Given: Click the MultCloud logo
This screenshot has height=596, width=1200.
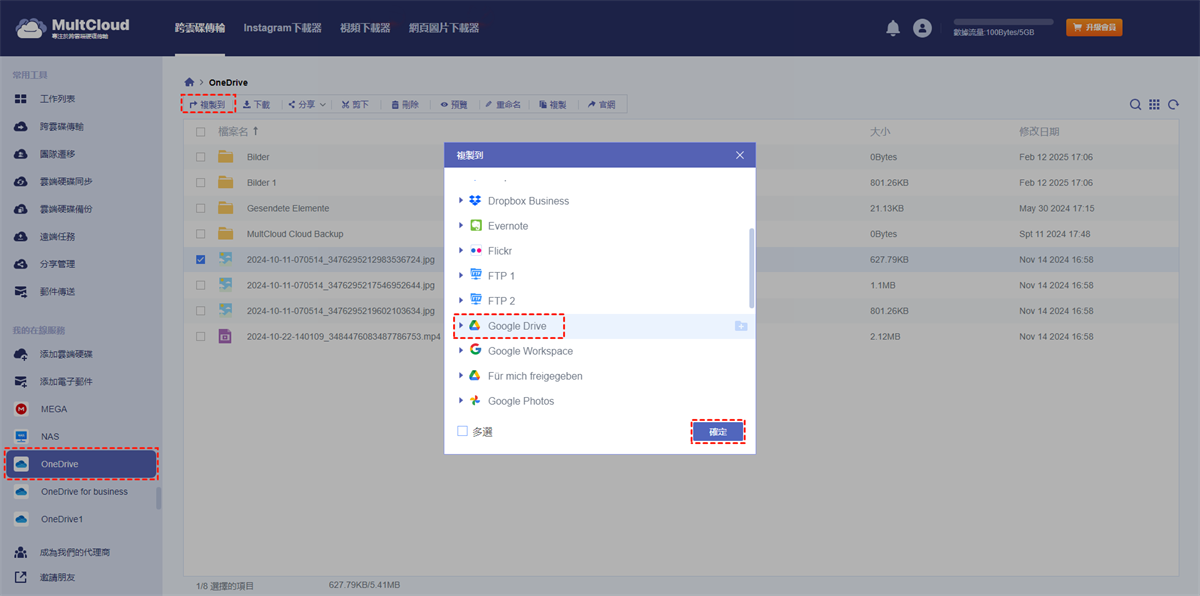Looking at the screenshot, I should pos(73,28).
